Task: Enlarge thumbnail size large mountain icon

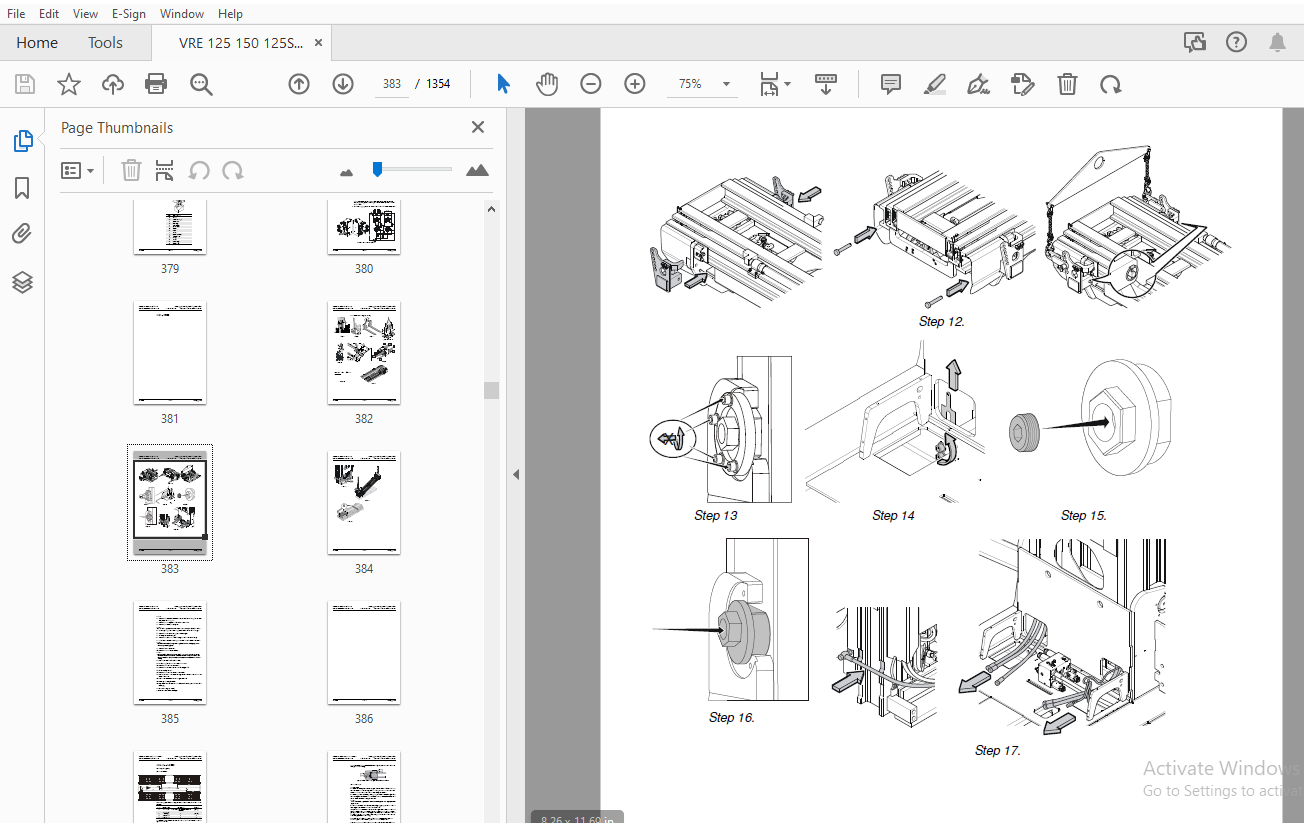Action: [478, 170]
